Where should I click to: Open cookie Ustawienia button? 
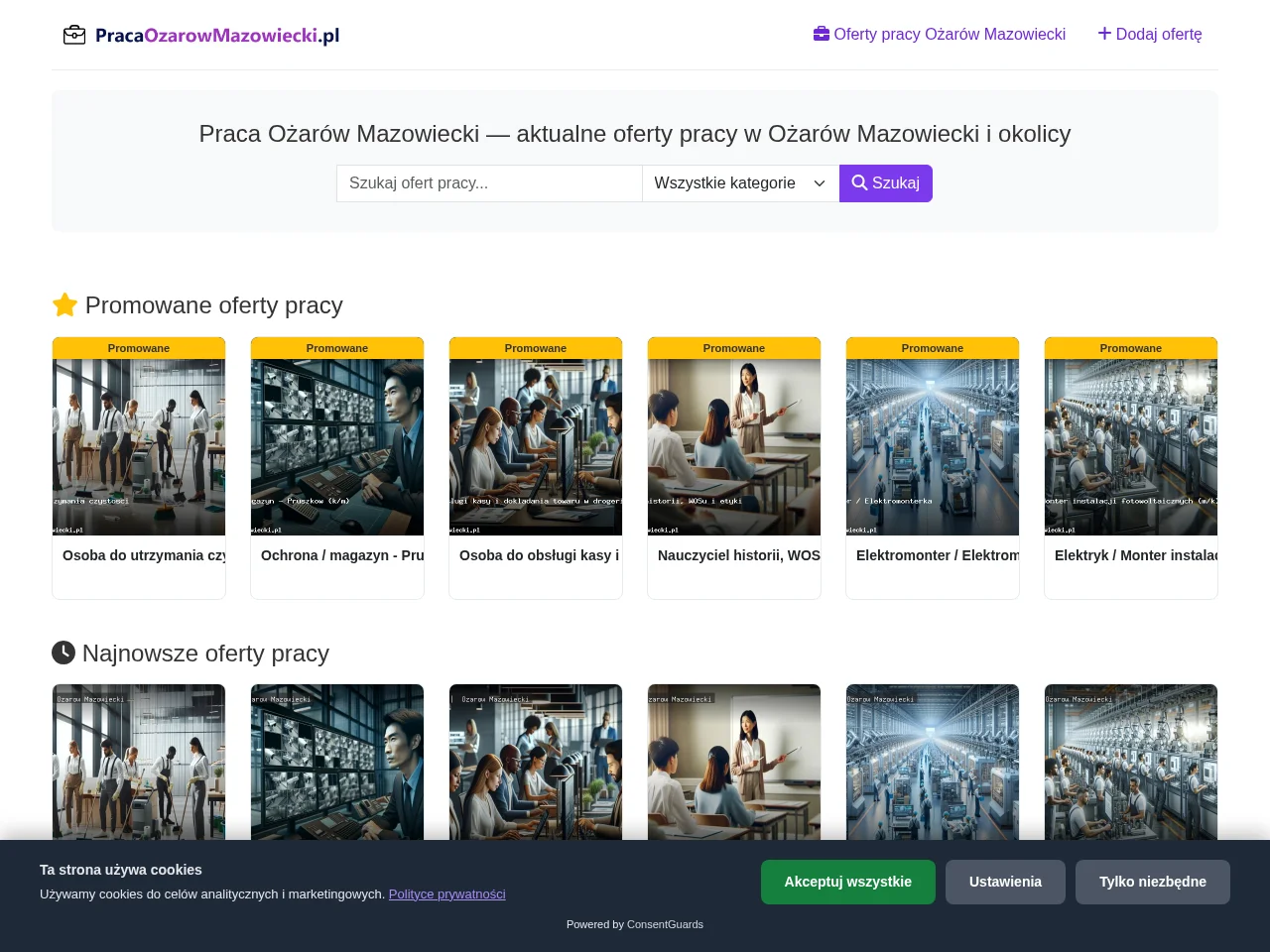click(1005, 882)
